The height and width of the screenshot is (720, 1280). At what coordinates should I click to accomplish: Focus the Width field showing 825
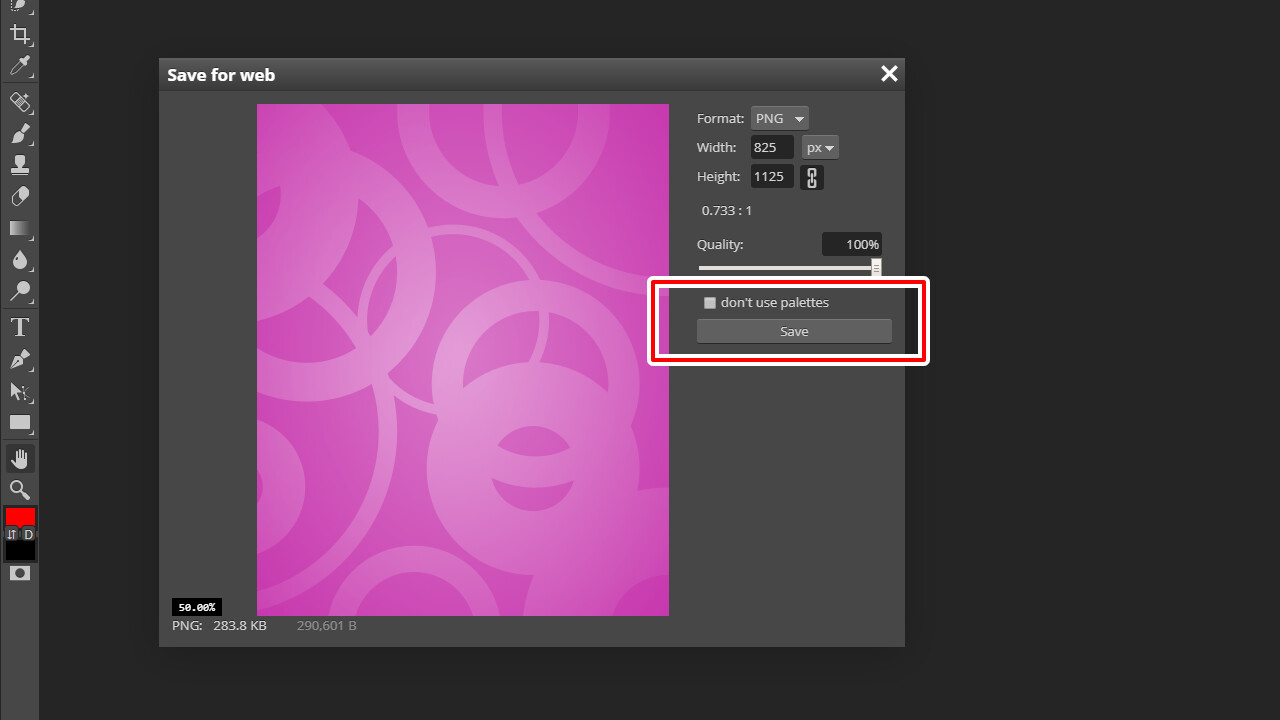click(772, 147)
